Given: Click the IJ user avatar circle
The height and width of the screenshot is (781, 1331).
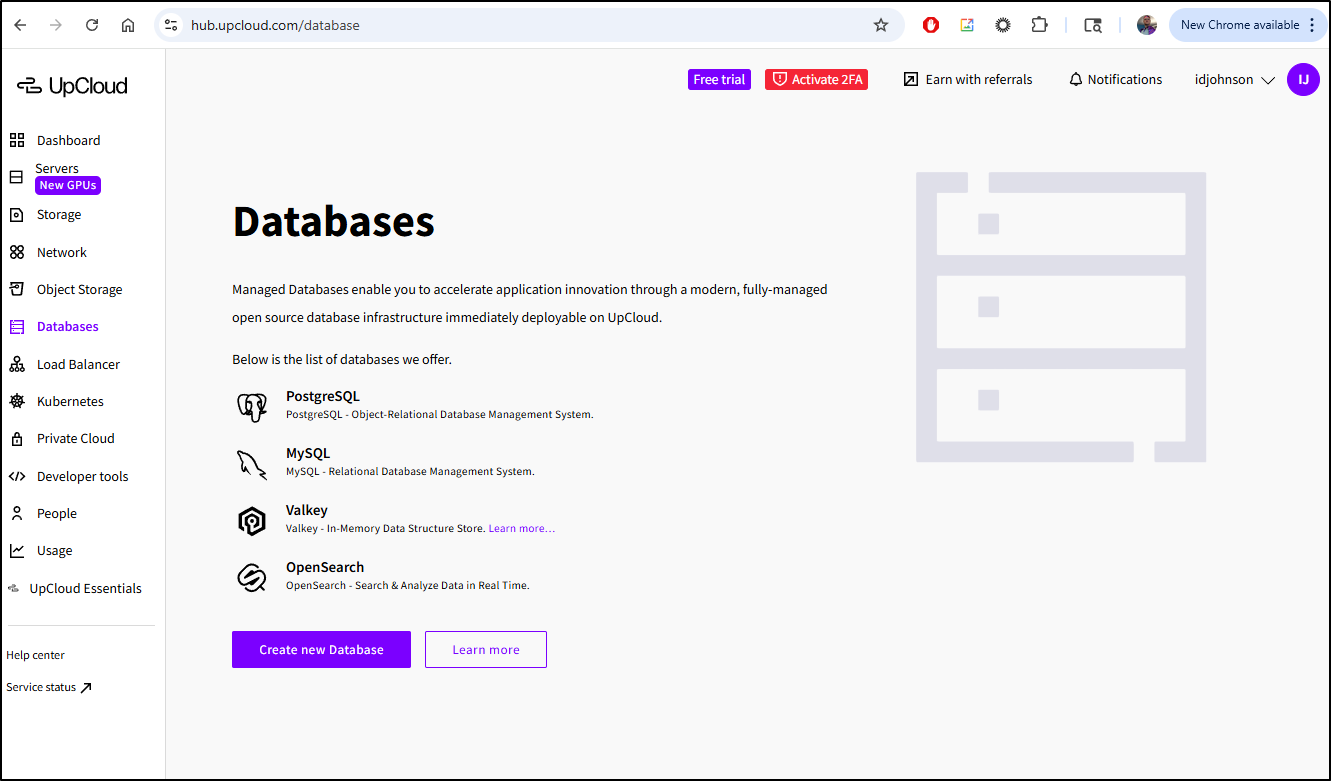Looking at the screenshot, I should (x=1303, y=79).
